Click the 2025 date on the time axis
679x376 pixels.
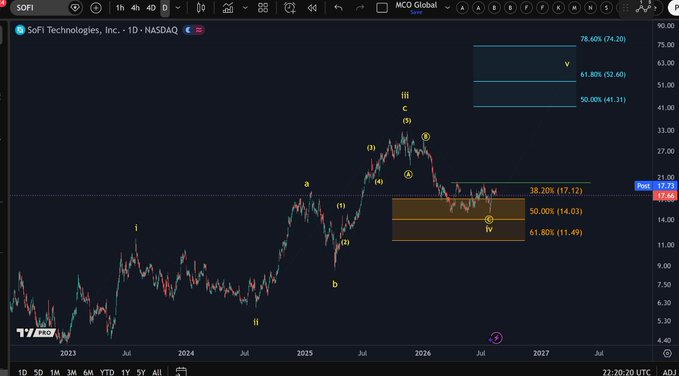[x=304, y=353]
